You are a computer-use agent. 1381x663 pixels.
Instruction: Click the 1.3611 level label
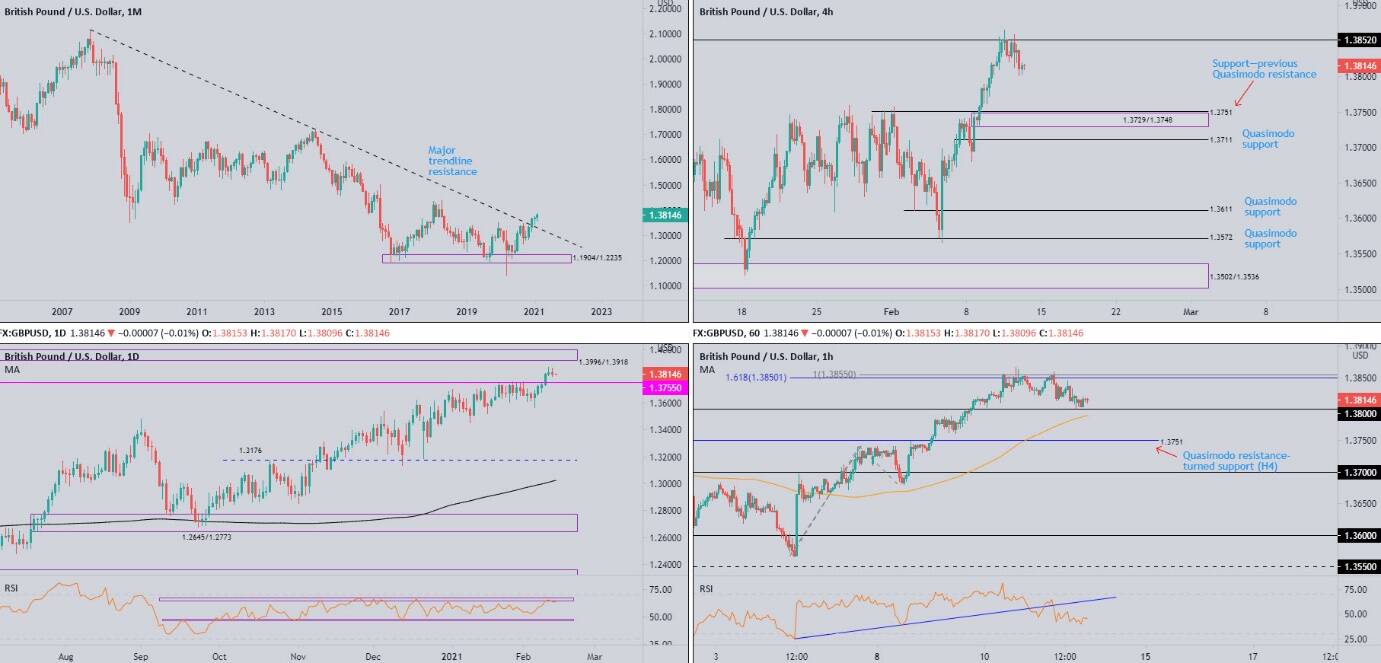click(1221, 210)
